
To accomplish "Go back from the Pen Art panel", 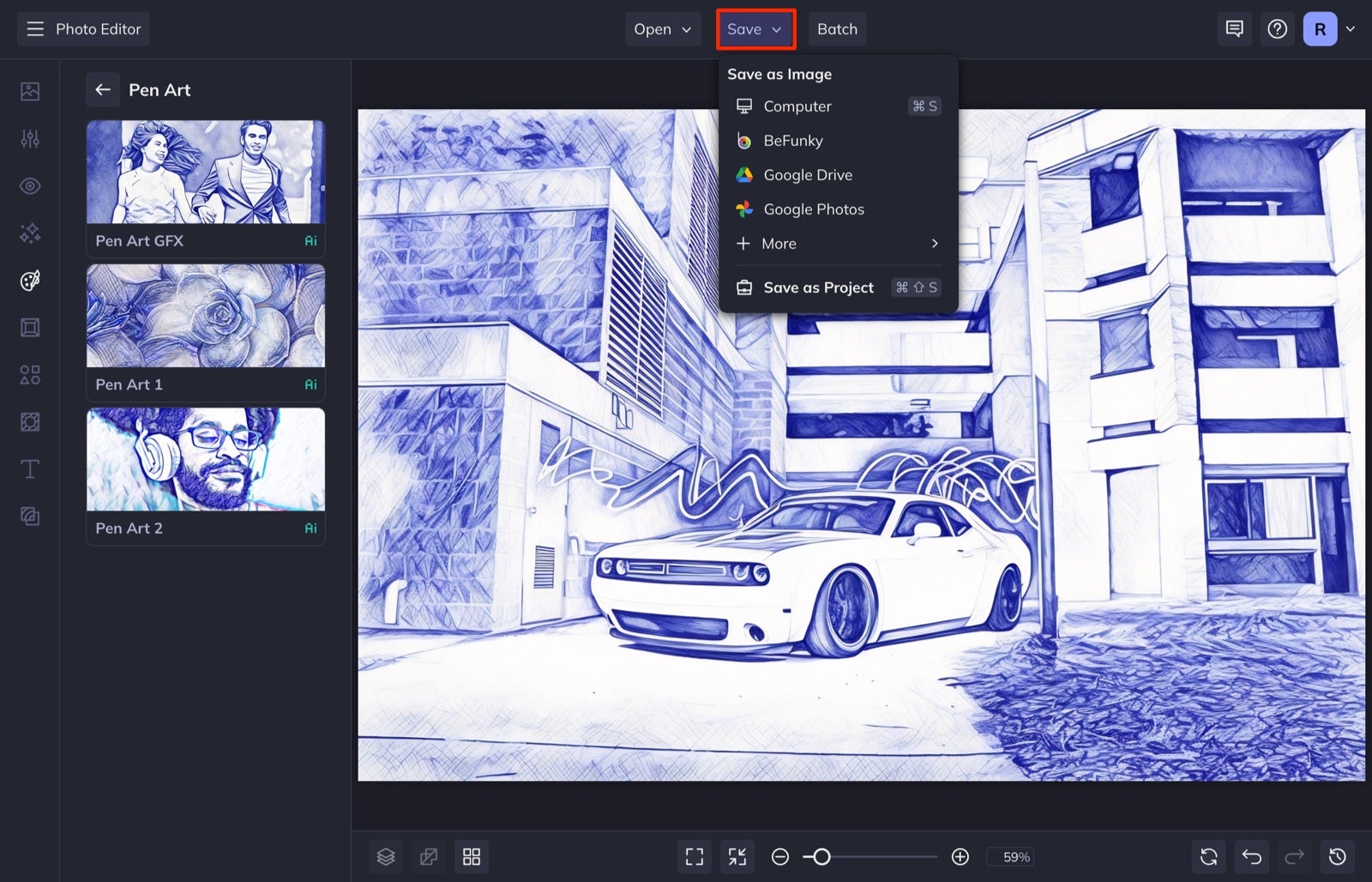I will tap(103, 89).
